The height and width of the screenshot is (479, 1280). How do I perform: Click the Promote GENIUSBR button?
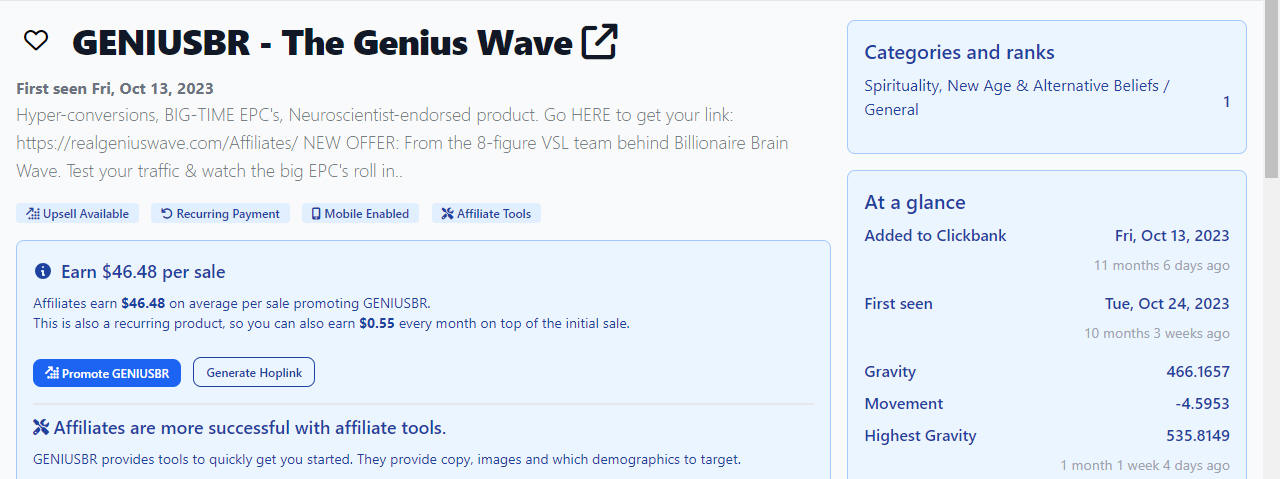(107, 373)
